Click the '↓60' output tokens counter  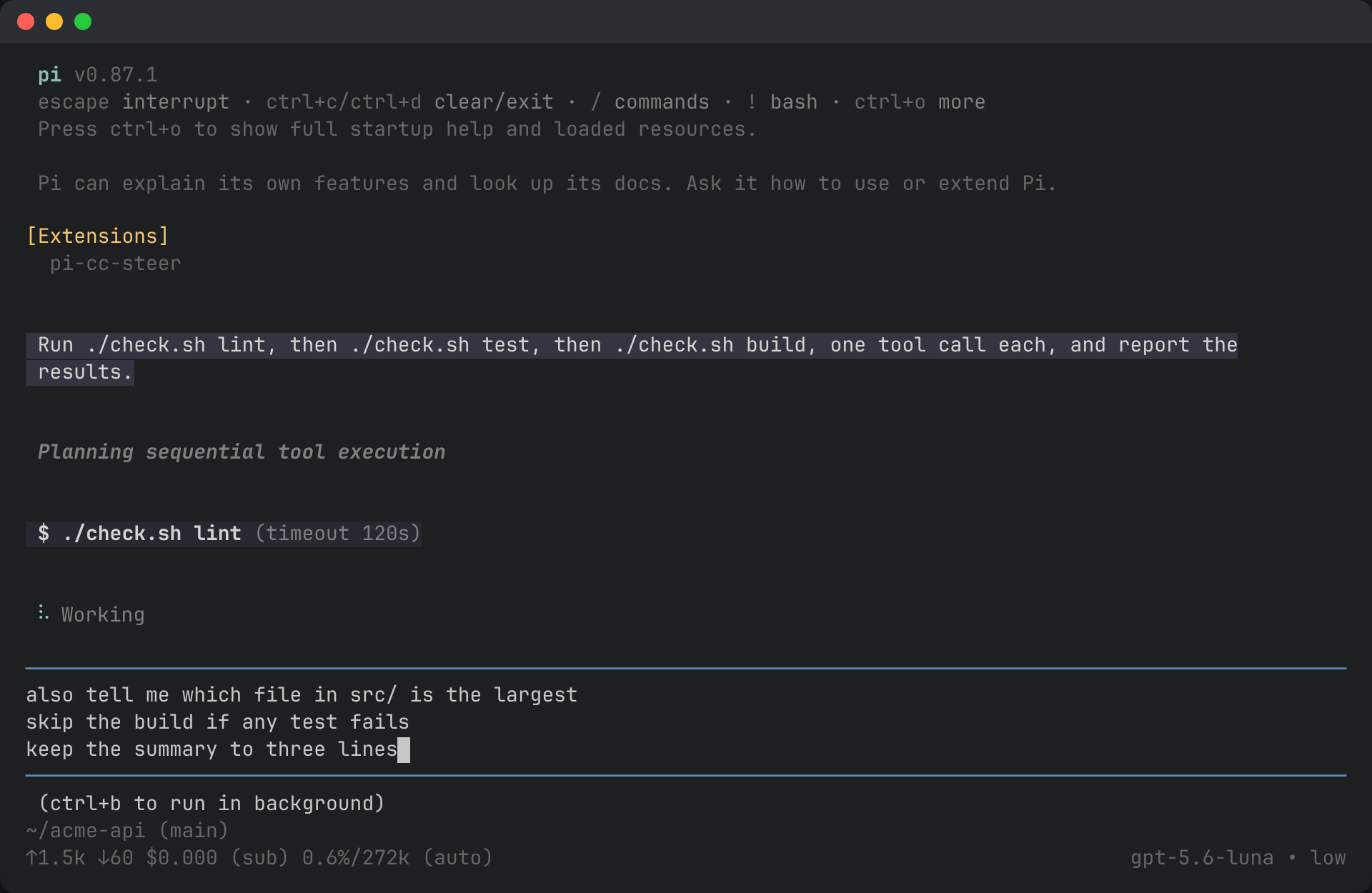tap(115, 858)
